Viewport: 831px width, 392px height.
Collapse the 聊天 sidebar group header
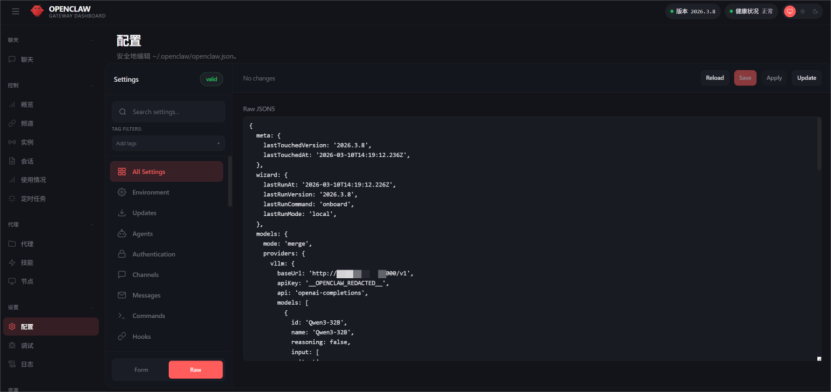[x=51, y=40]
